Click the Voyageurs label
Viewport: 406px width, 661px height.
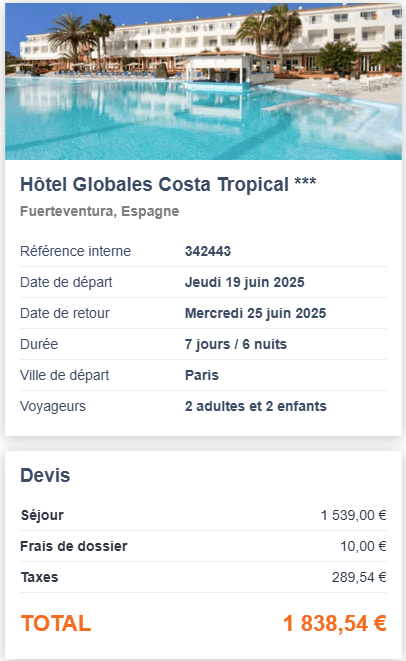click(53, 406)
